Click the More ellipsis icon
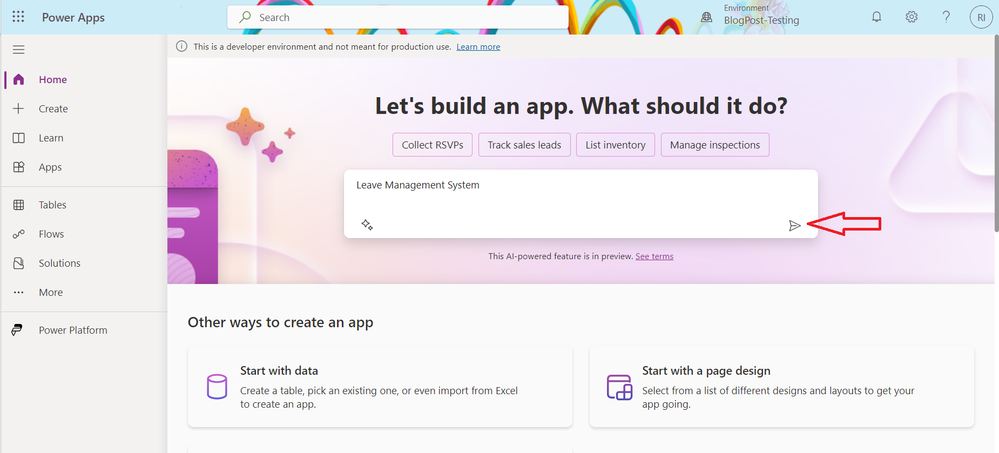 (18, 292)
